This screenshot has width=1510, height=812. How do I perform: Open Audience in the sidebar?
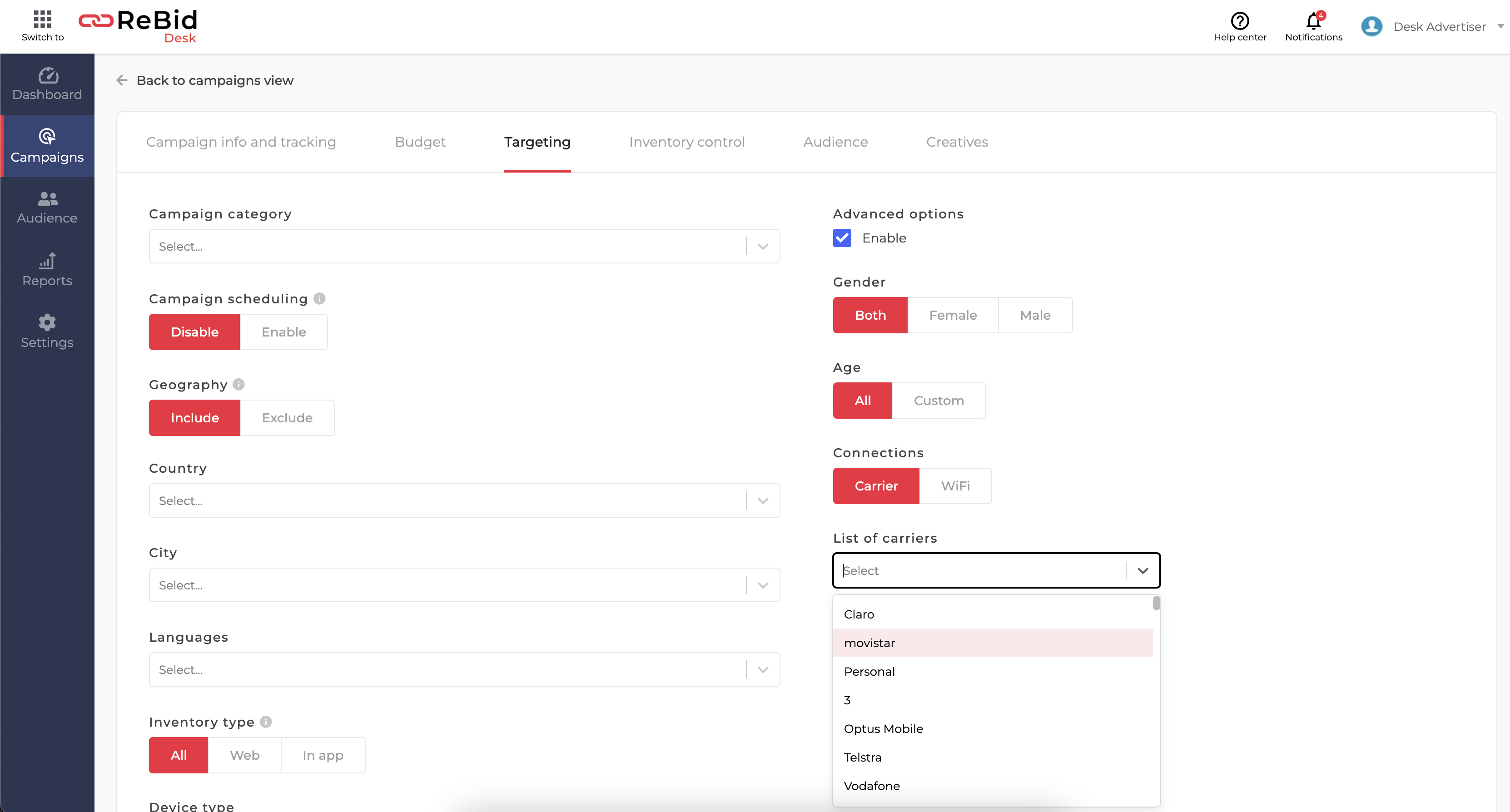[x=47, y=208]
